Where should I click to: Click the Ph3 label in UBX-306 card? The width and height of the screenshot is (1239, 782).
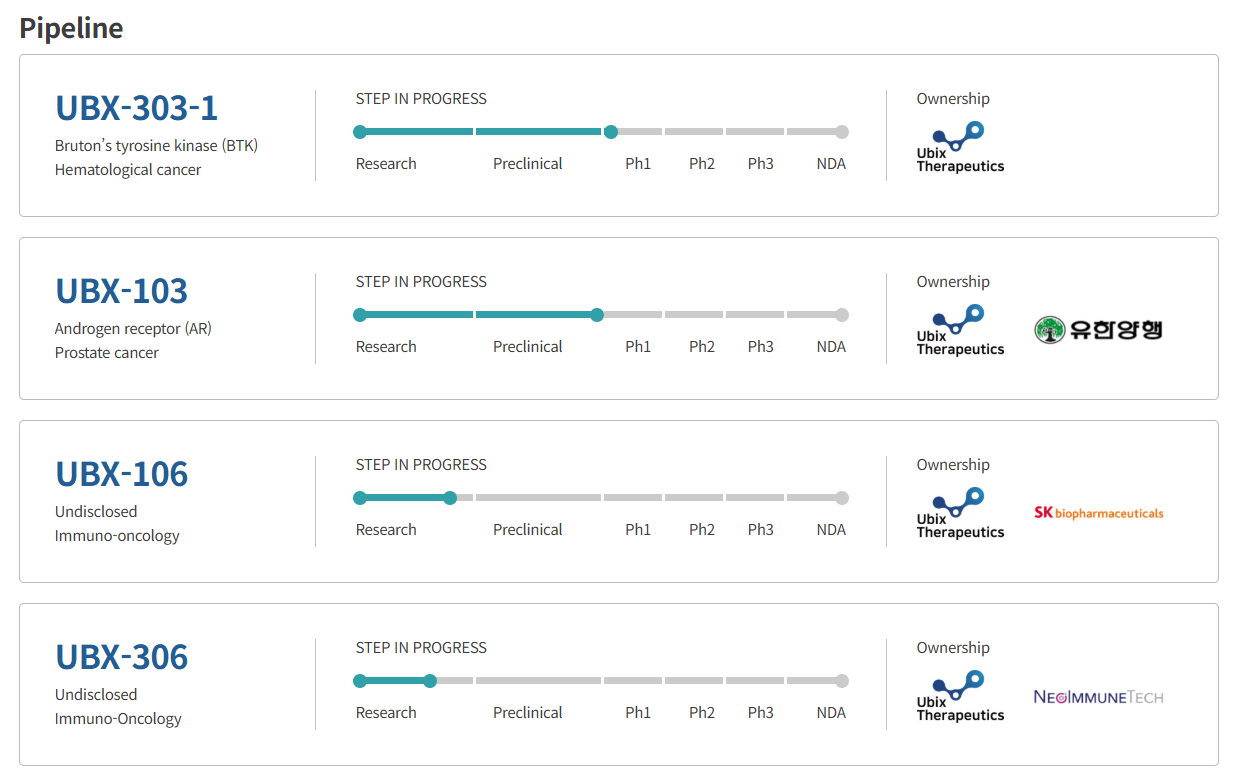click(760, 713)
